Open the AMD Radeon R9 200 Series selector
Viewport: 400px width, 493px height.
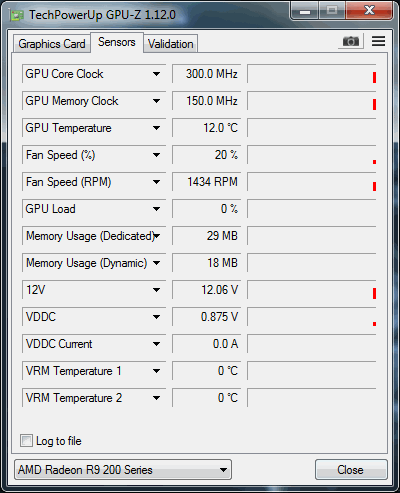tap(123, 470)
